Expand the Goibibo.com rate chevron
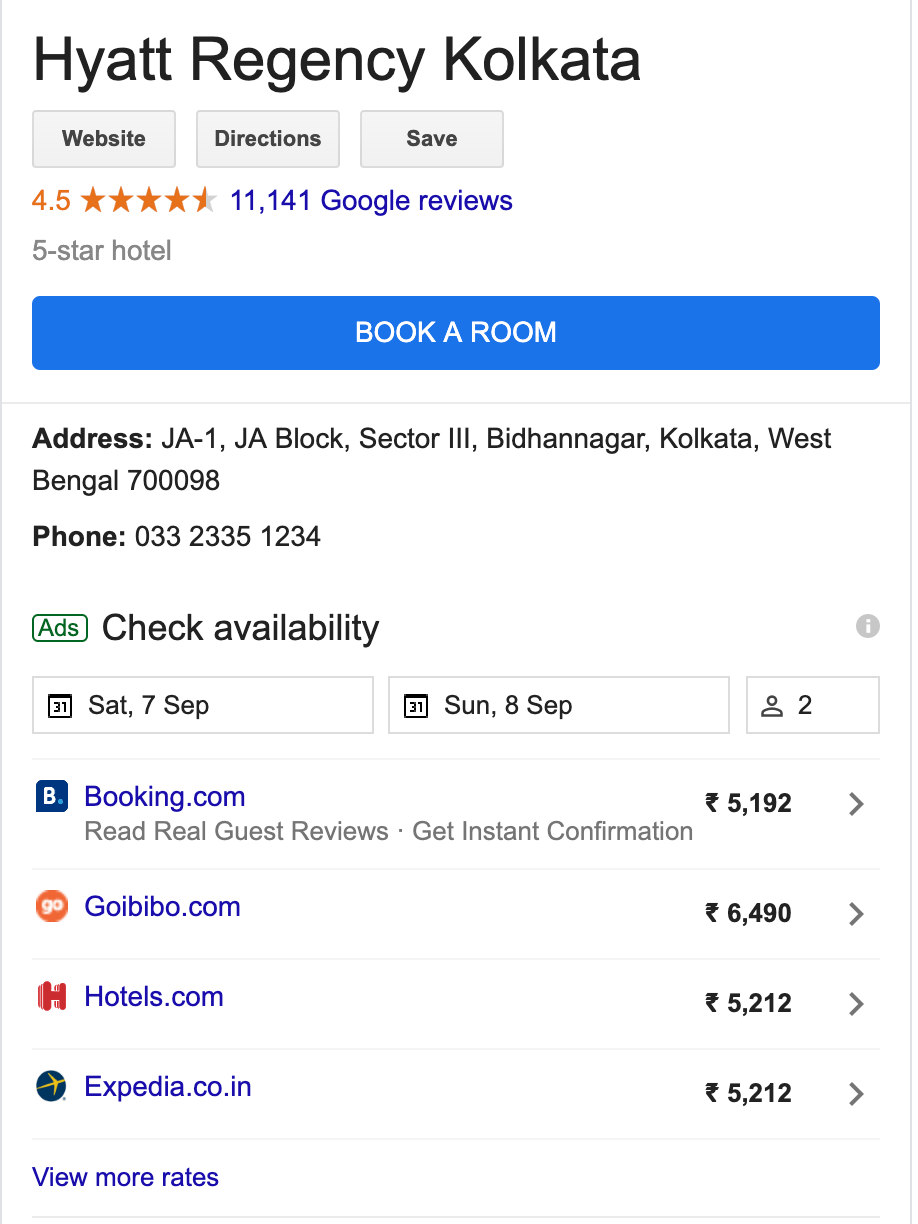The image size is (918, 1224). (x=856, y=914)
